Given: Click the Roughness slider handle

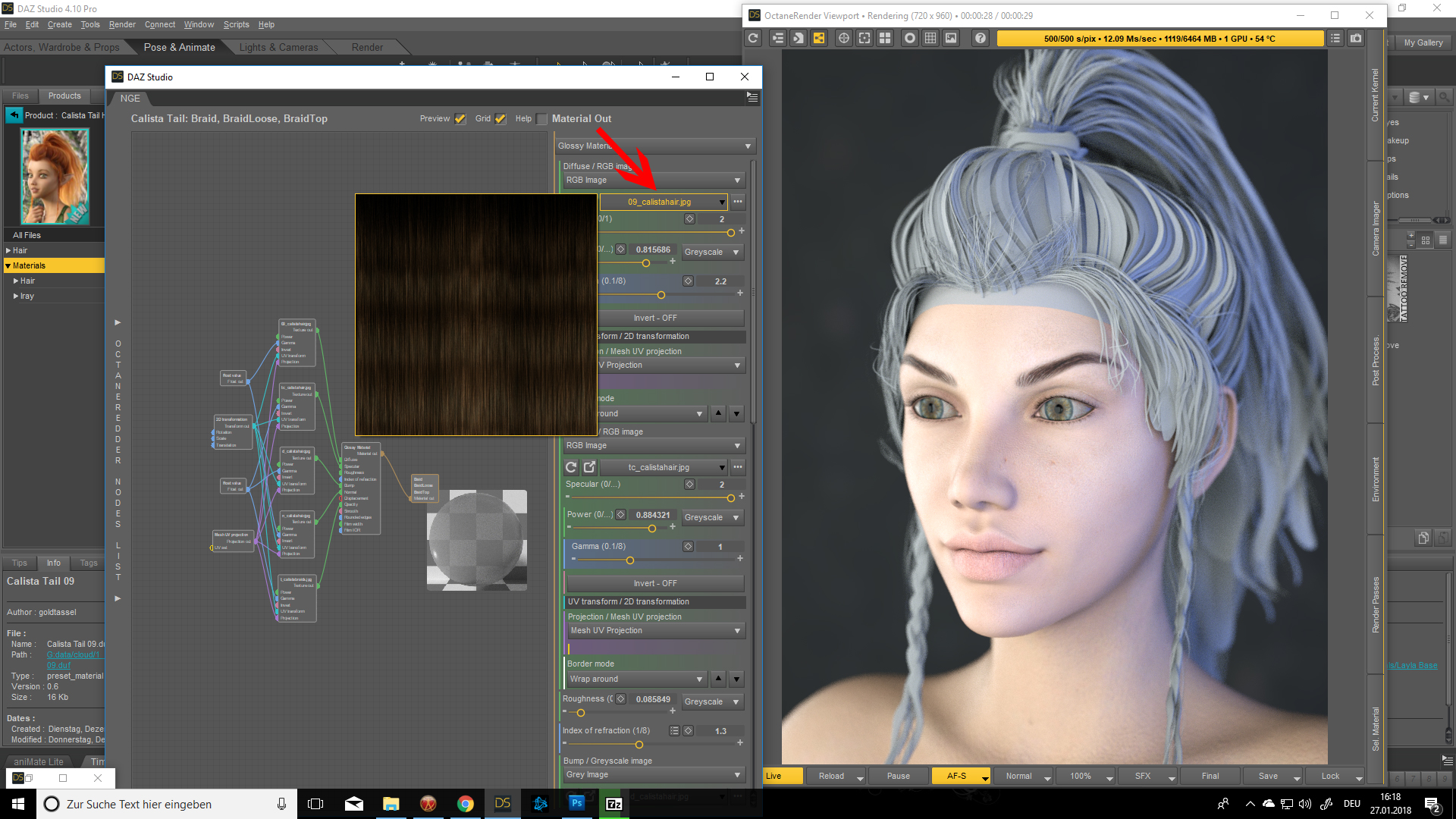Looking at the screenshot, I should (x=581, y=713).
